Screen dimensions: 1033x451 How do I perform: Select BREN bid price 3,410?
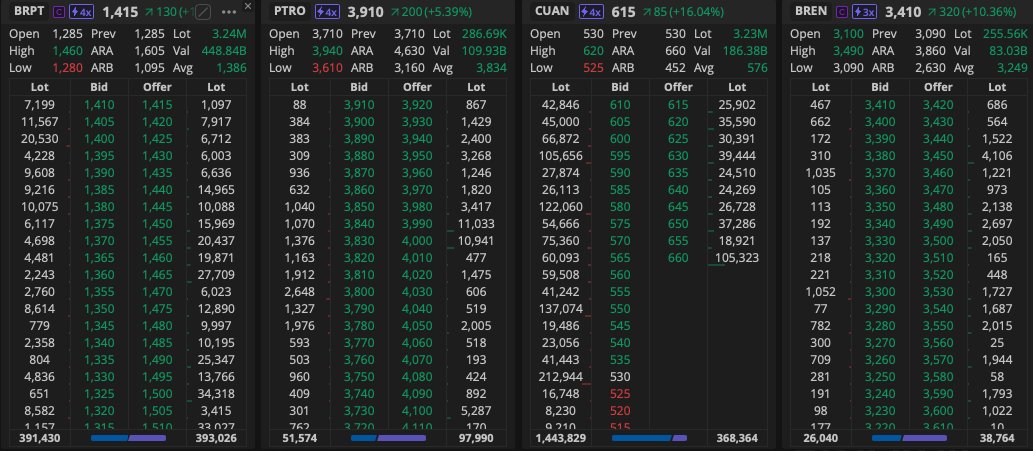click(x=879, y=105)
